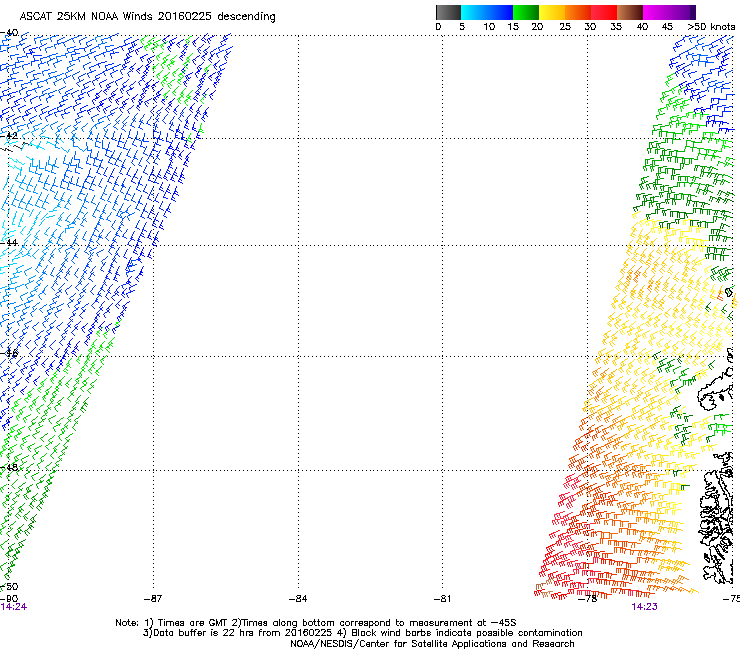The width and height of the screenshot is (740, 650).
Task: Click the -87 longitude label
Action: (153, 599)
